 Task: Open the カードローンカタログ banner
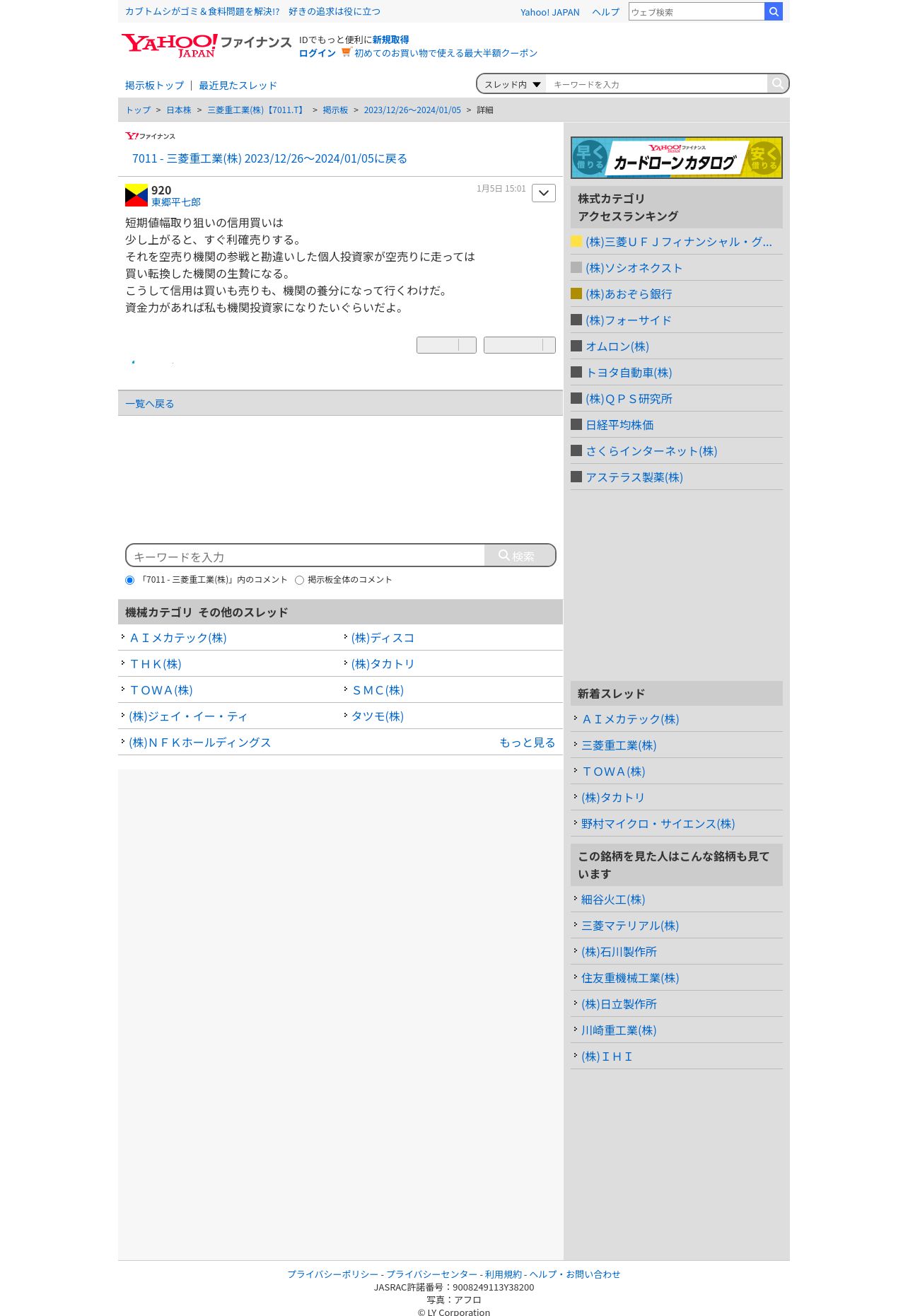[x=677, y=158]
